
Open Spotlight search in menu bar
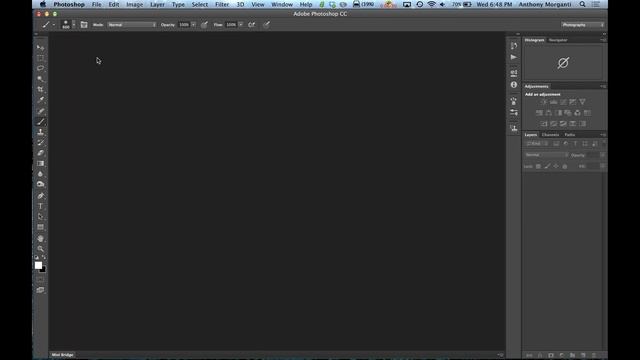tap(582, 4)
